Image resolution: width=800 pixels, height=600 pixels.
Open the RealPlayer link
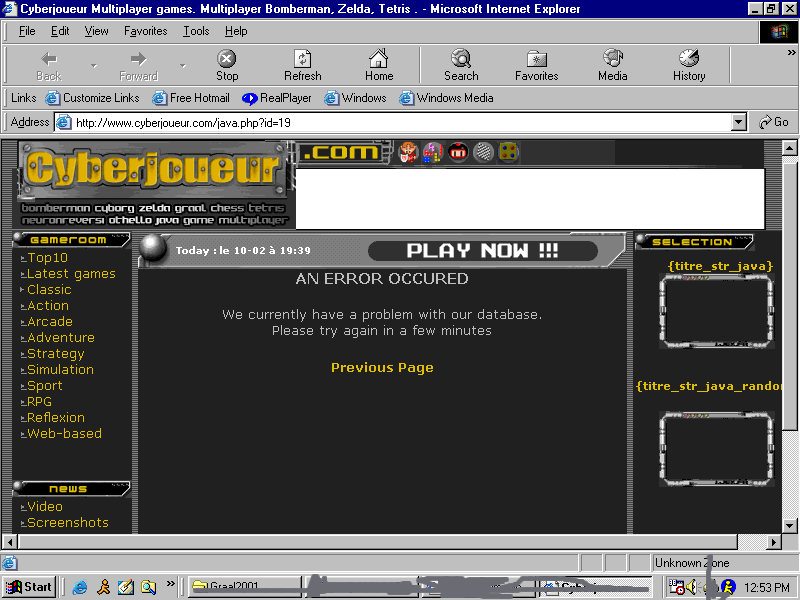coord(277,98)
